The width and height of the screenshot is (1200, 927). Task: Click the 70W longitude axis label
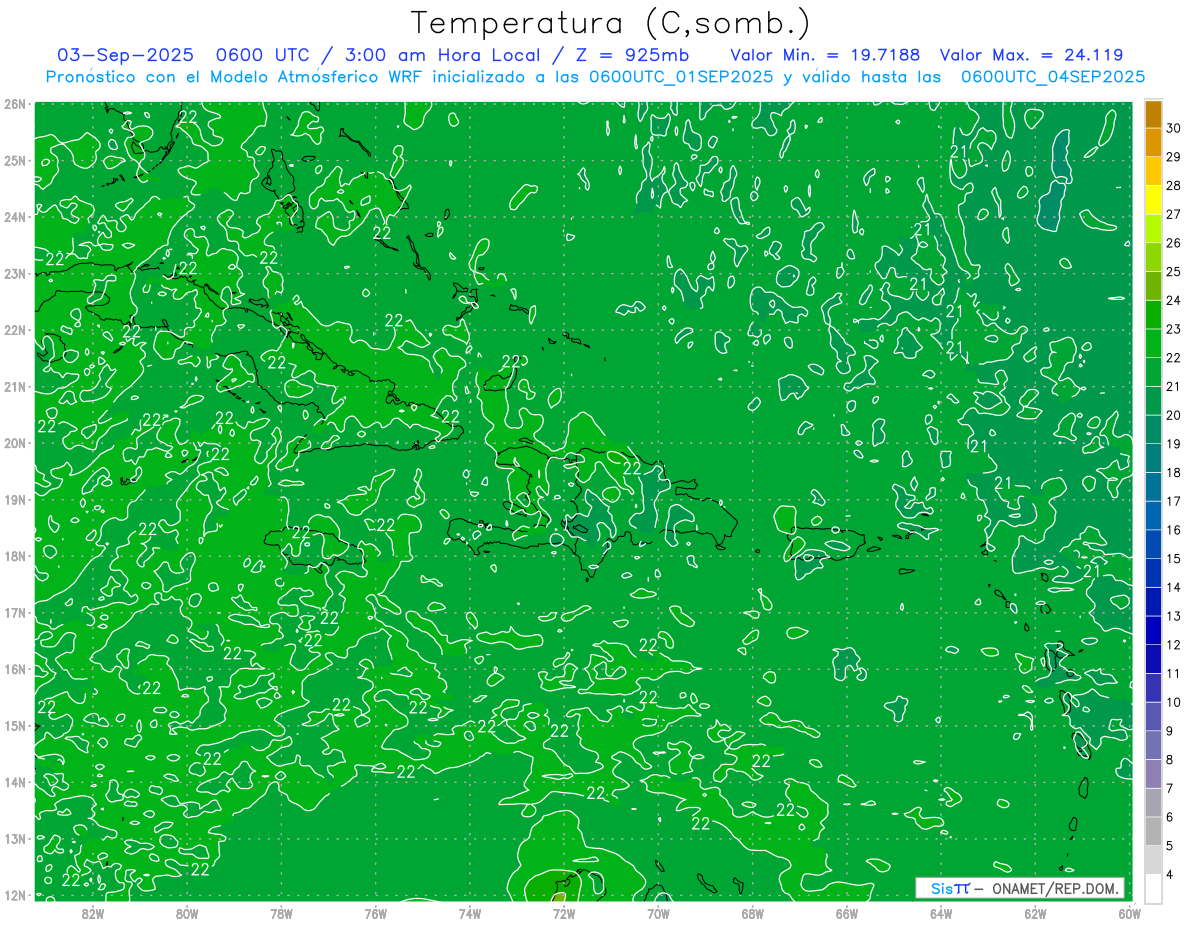click(658, 913)
